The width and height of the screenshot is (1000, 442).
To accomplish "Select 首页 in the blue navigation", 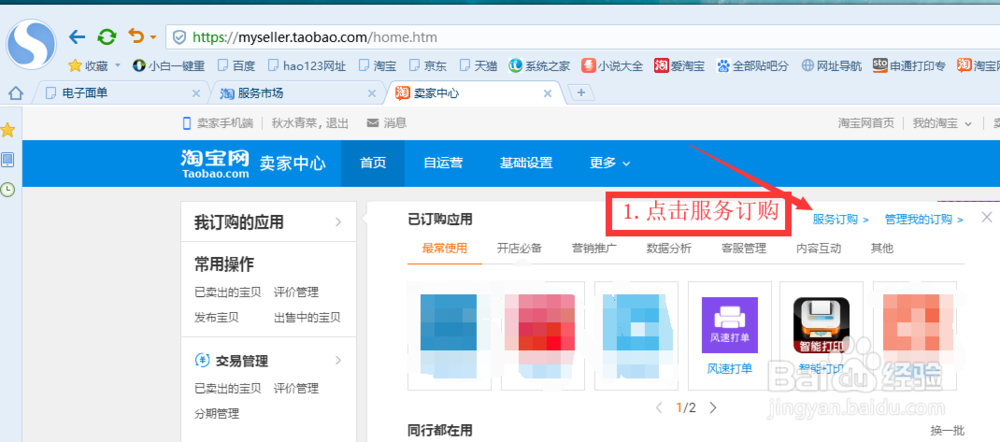I will tap(373, 163).
